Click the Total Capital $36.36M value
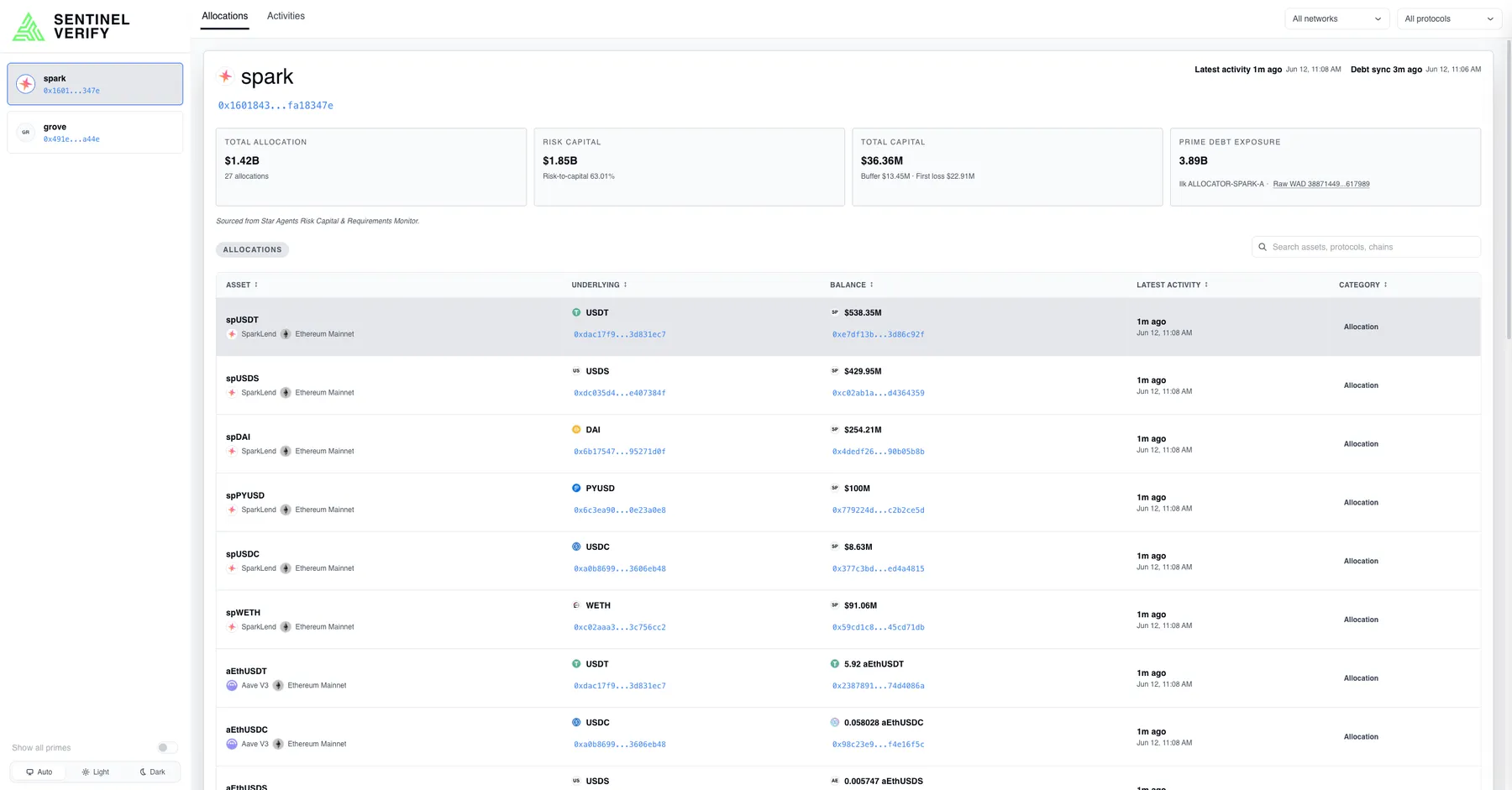 click(882, 160)
